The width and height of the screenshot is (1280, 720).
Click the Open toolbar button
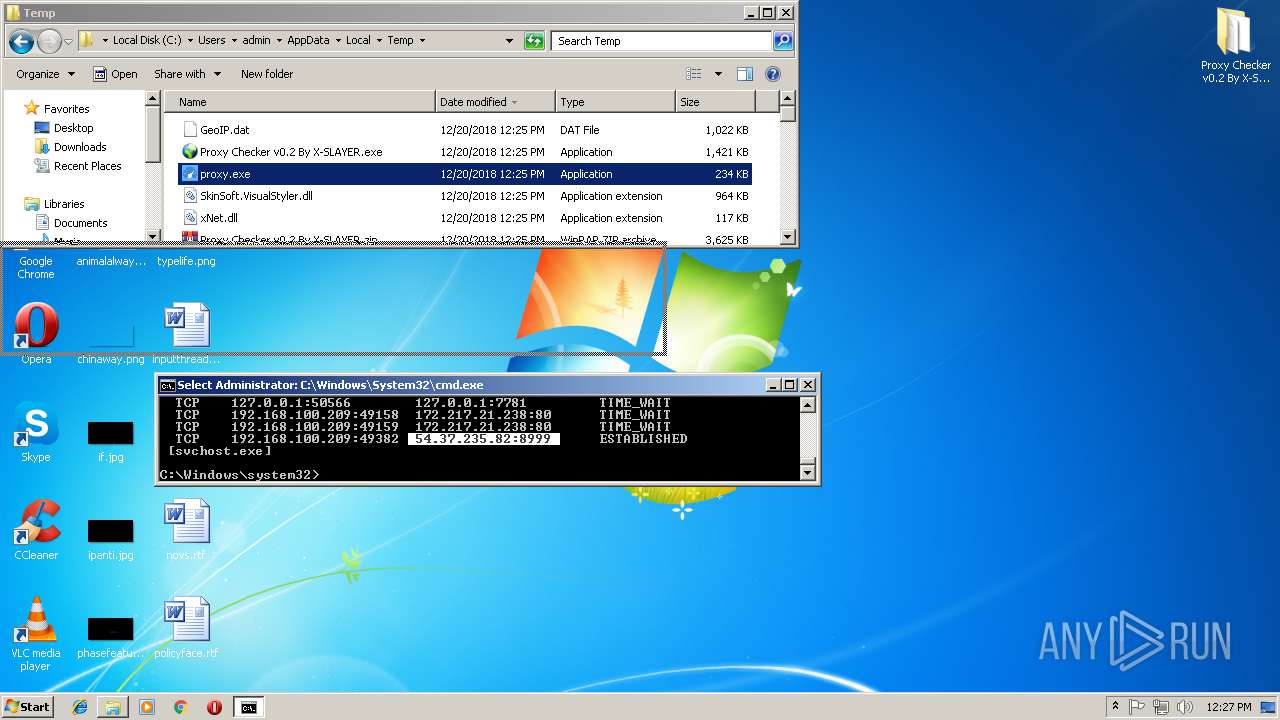point(115,74)
